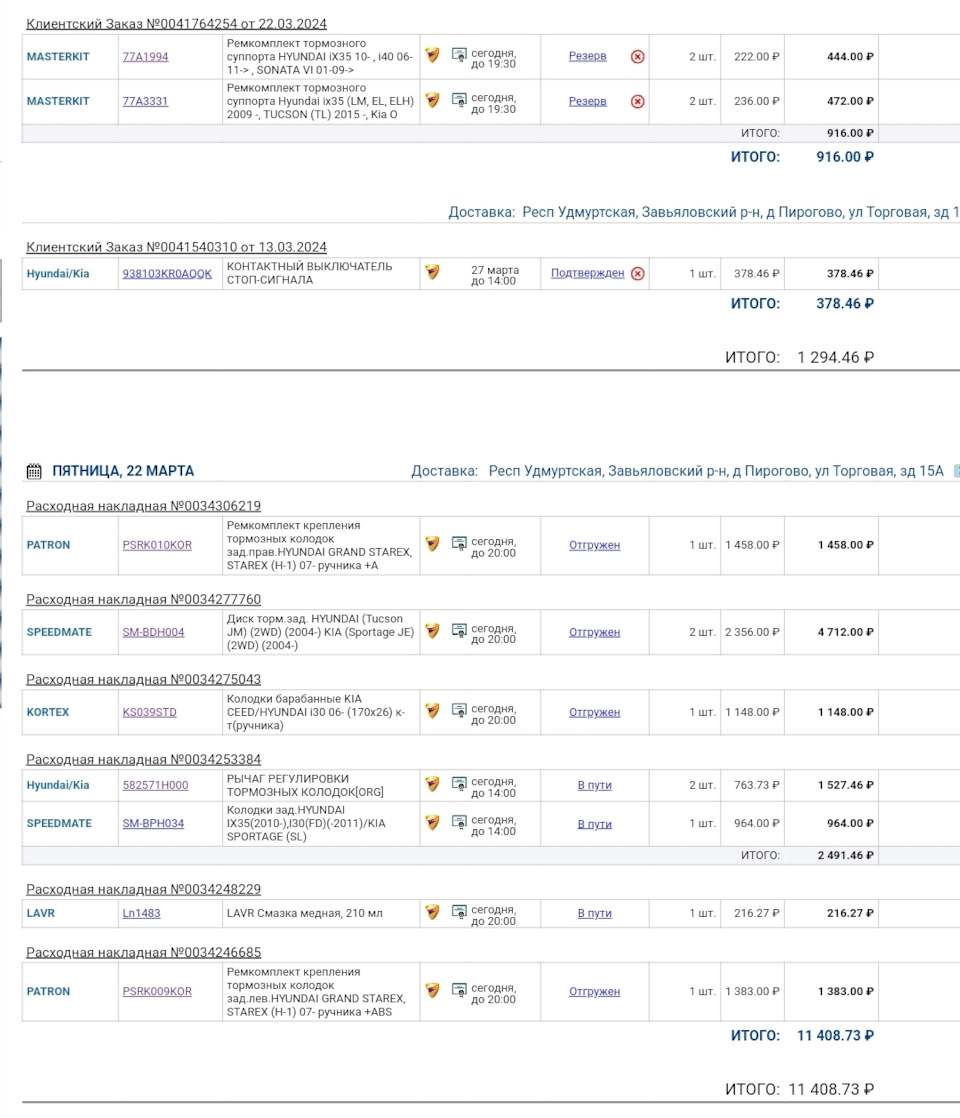The height and width of the screenshot is (1118, 960).
Task: Open the SM-BPH034 part number link
Action: coord(153,824)
